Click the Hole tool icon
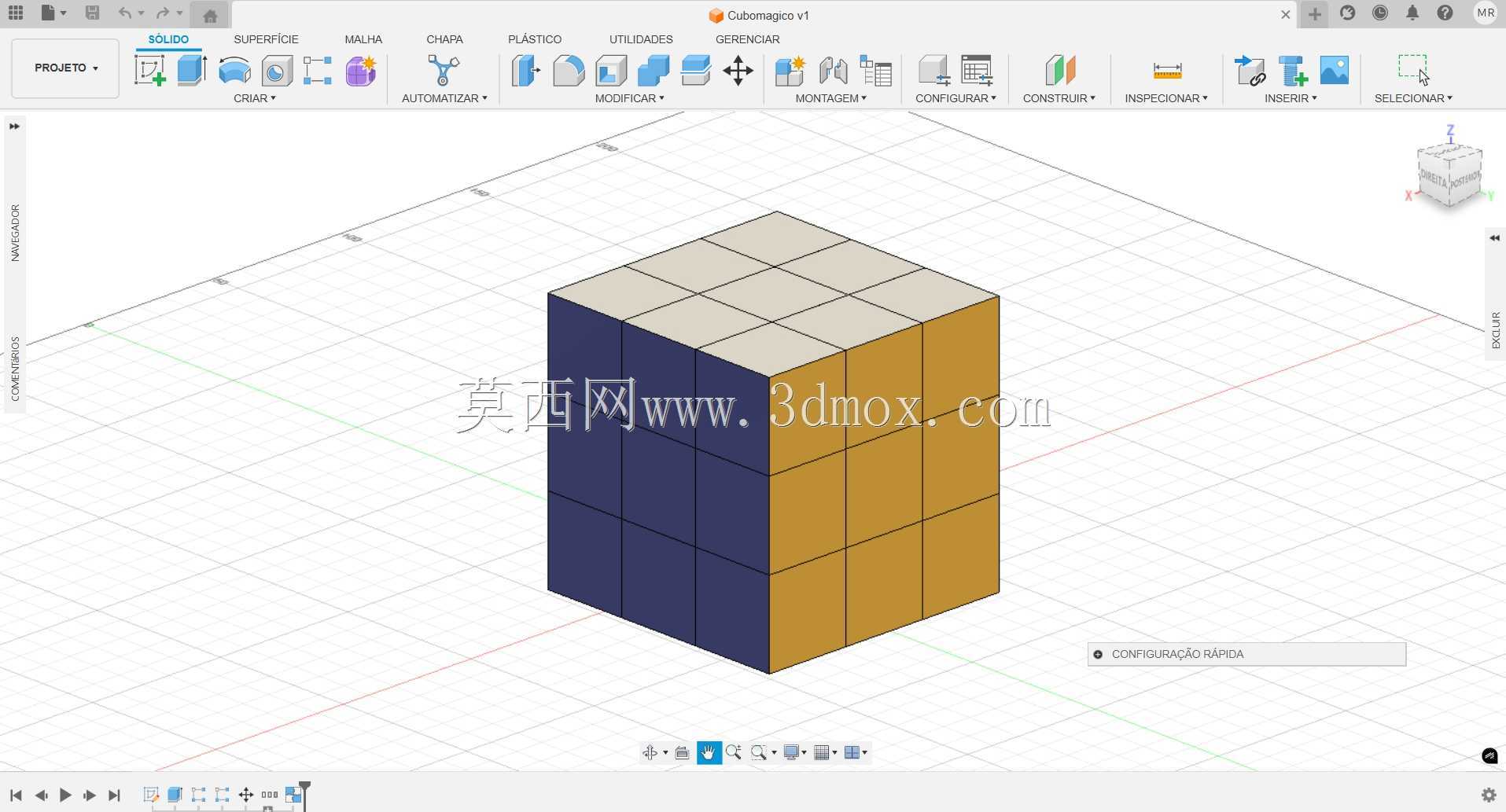 pyautogui.click(x=276, y=71)
